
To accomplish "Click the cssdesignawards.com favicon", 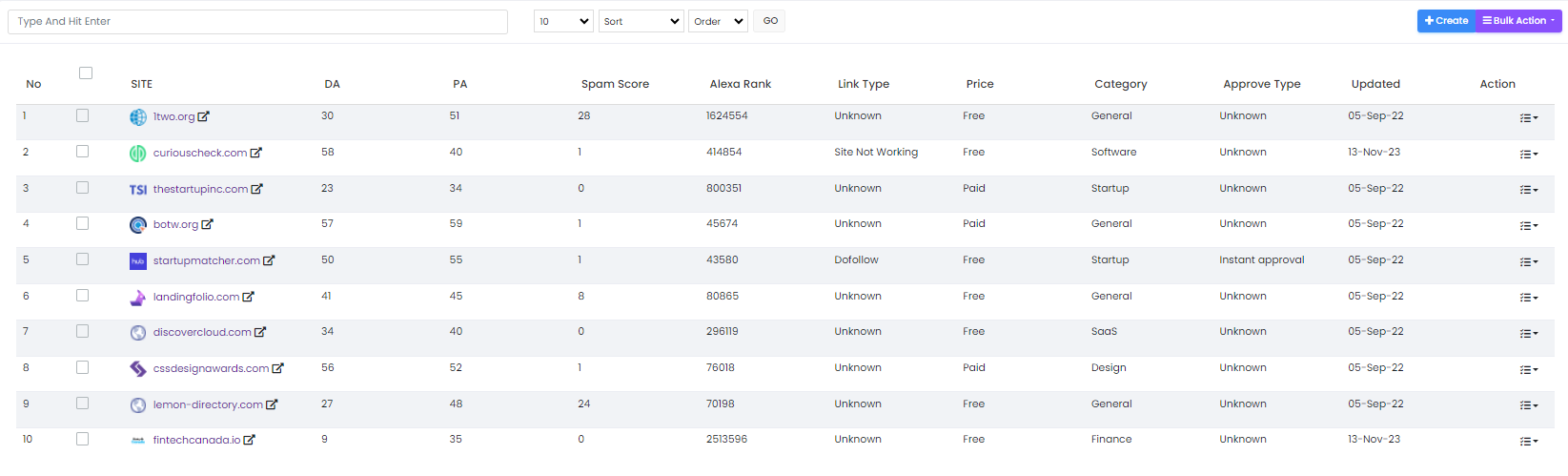I will point(138,369).
